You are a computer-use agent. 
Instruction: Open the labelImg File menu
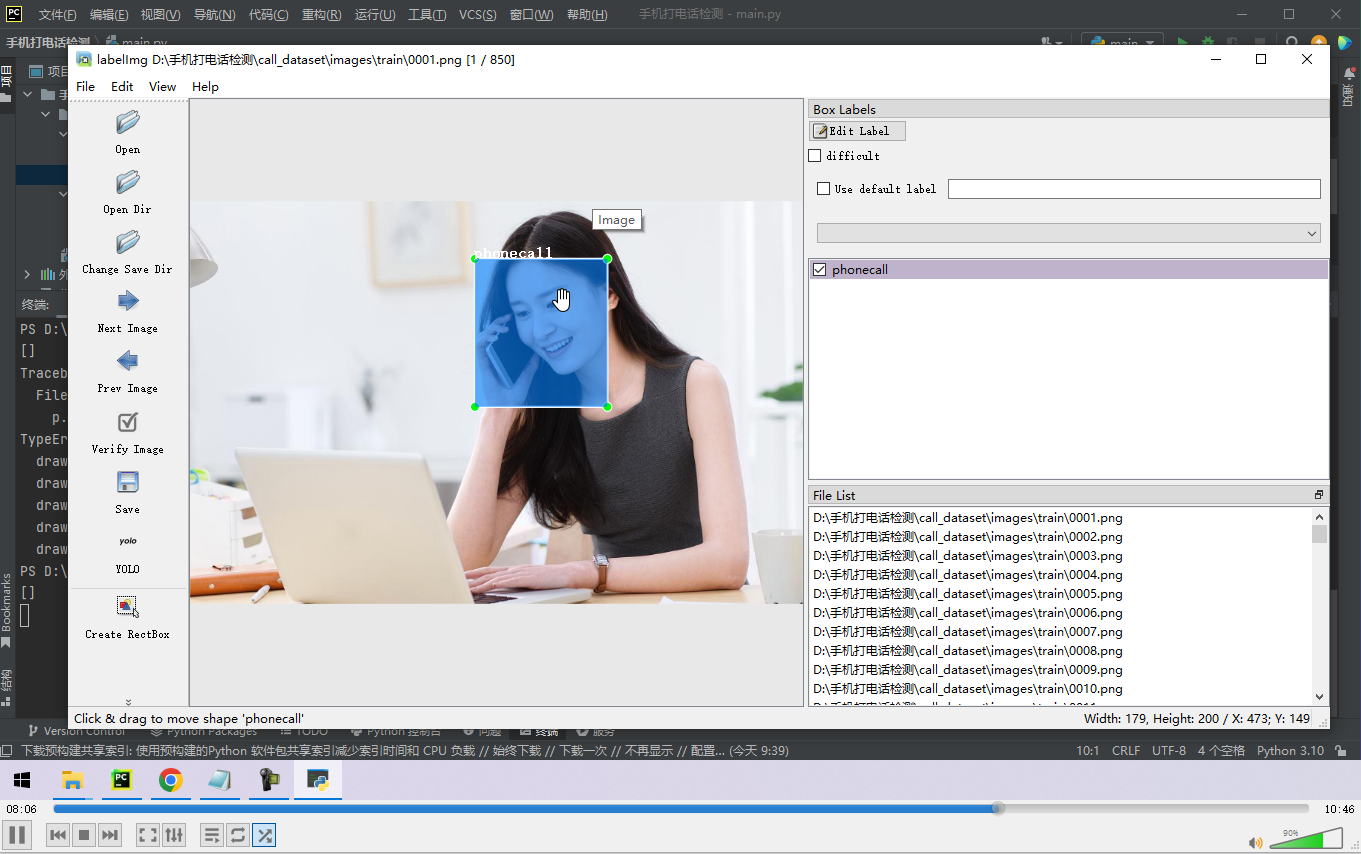(x=86, y=87)
